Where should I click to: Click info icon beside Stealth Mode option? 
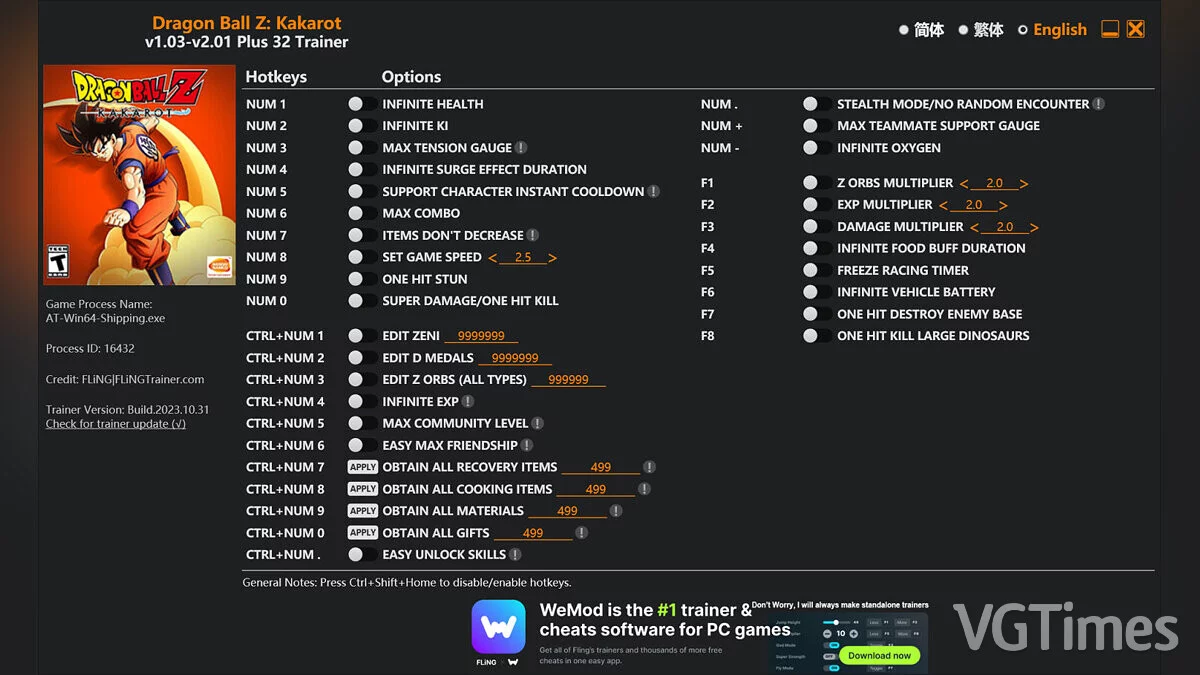pyautogui.click(x=1098, y=104)
